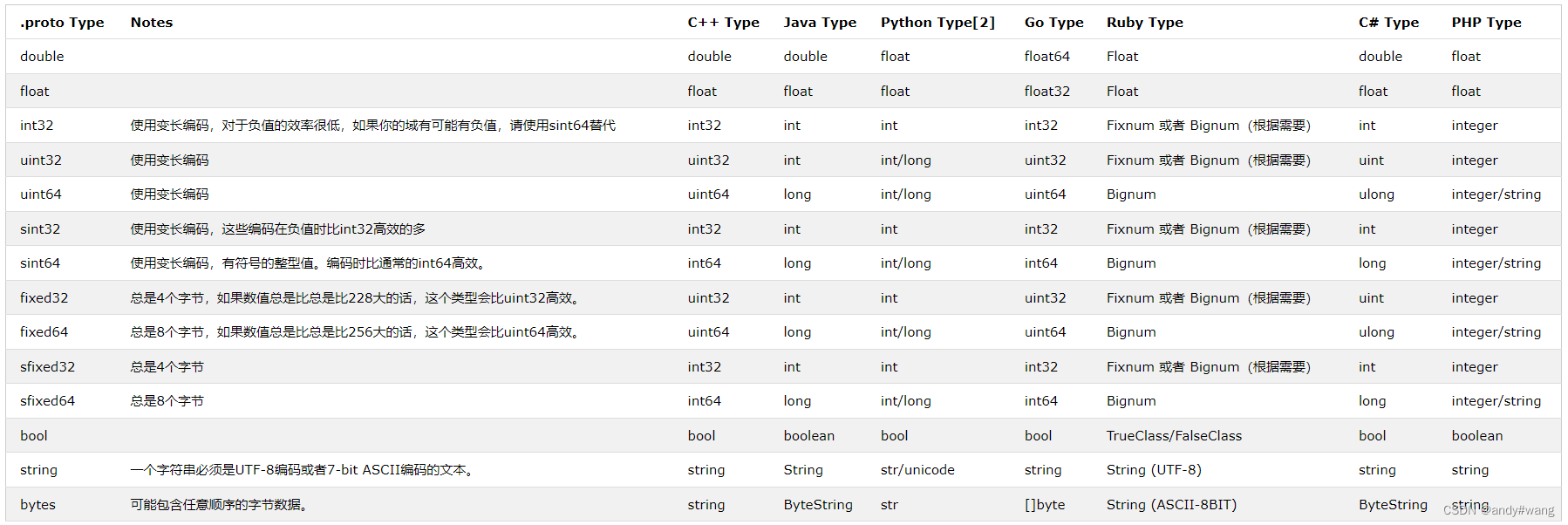Click "boolean" in the Java Type column
1568x525 pixels.
tap(808, 436)
